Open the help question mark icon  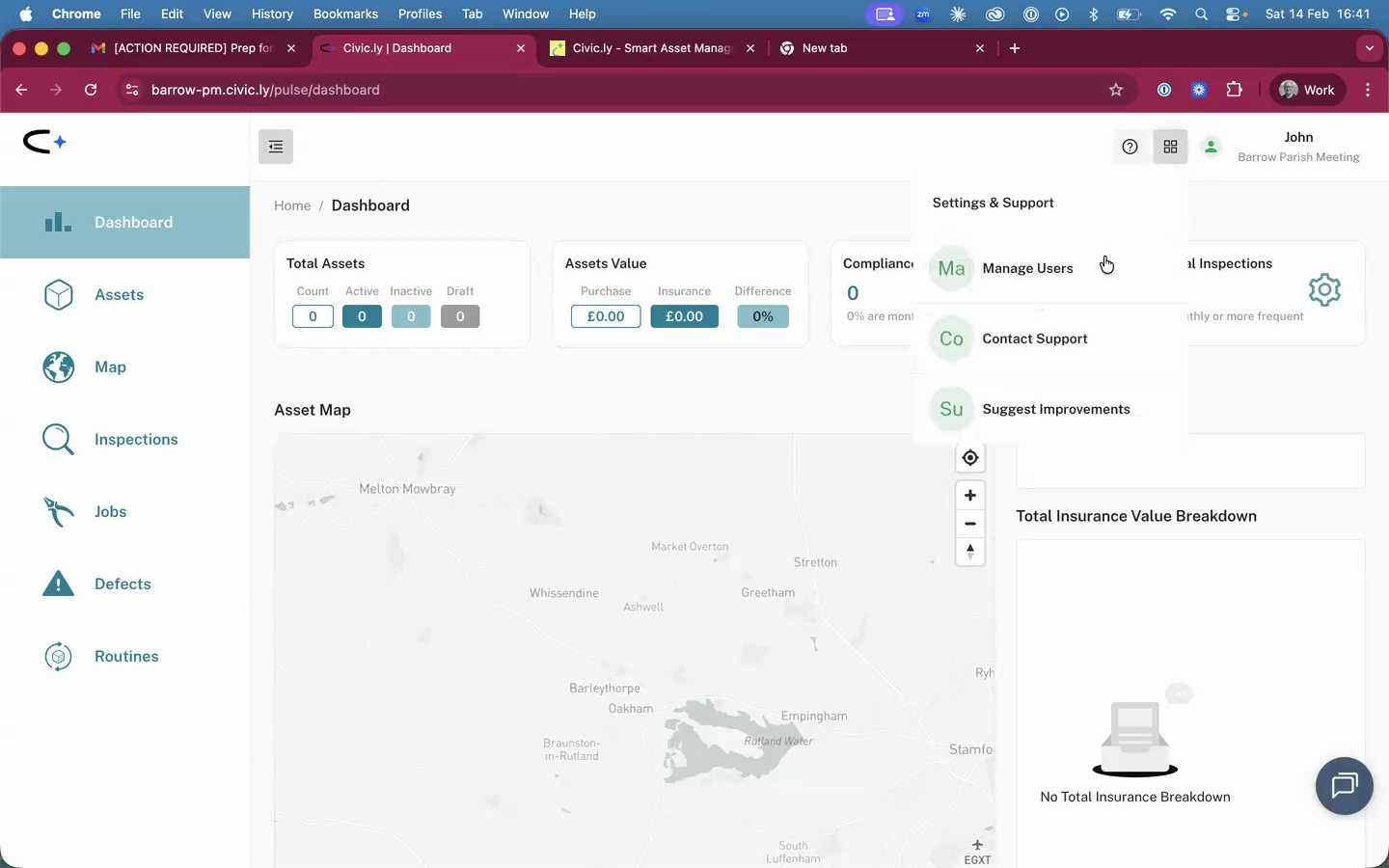(x=1130, y=147)
